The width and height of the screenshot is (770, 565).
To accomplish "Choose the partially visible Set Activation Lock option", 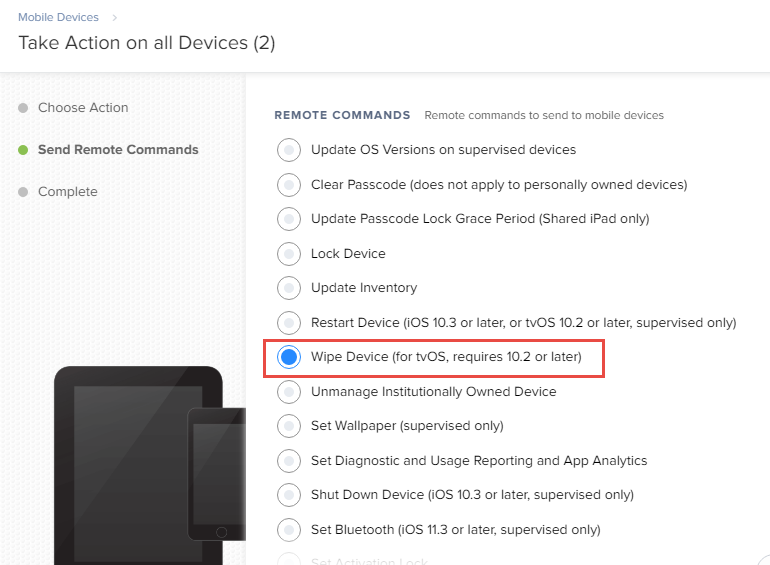I will click(289, 560).
